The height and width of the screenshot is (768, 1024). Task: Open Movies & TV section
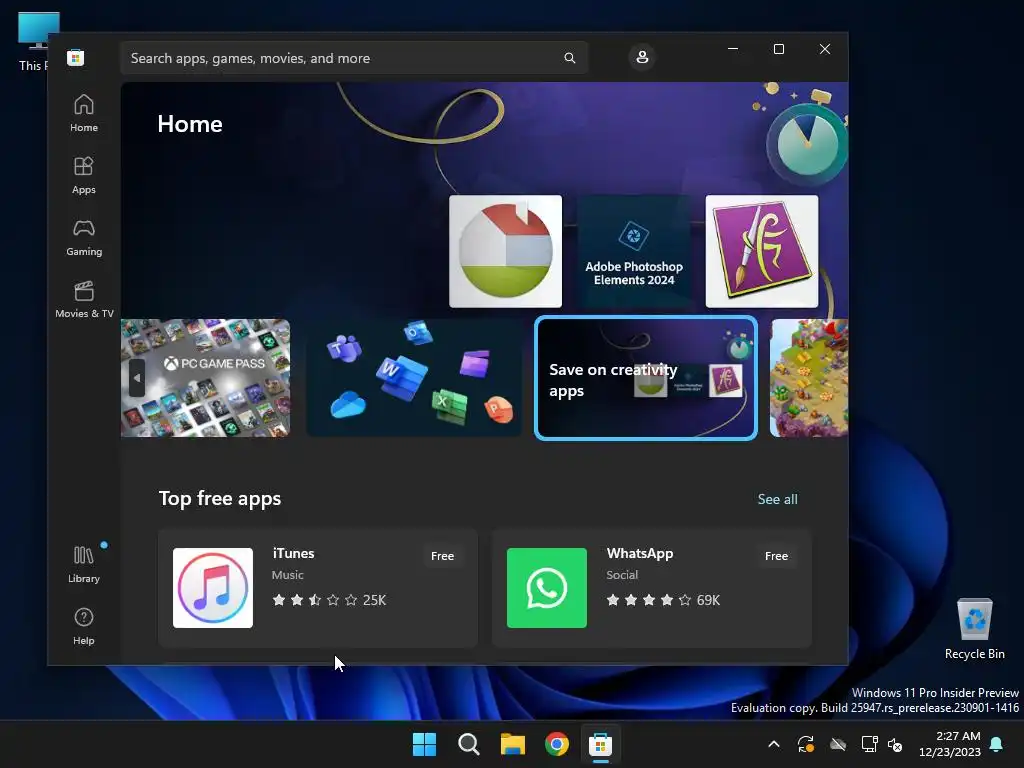pos(84,300)
